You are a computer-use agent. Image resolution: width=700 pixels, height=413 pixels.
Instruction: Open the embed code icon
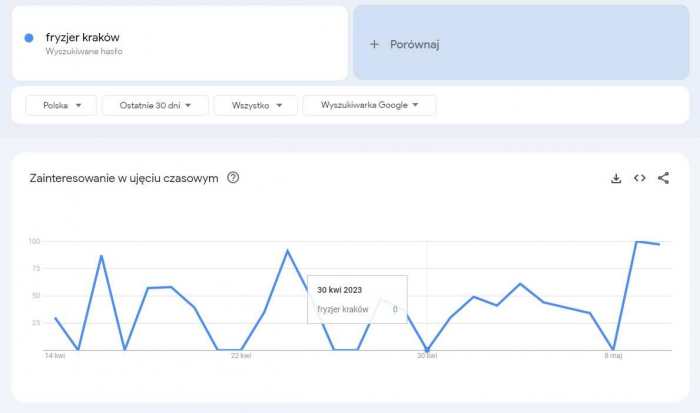pyautogui.click(x=640, y=178)
